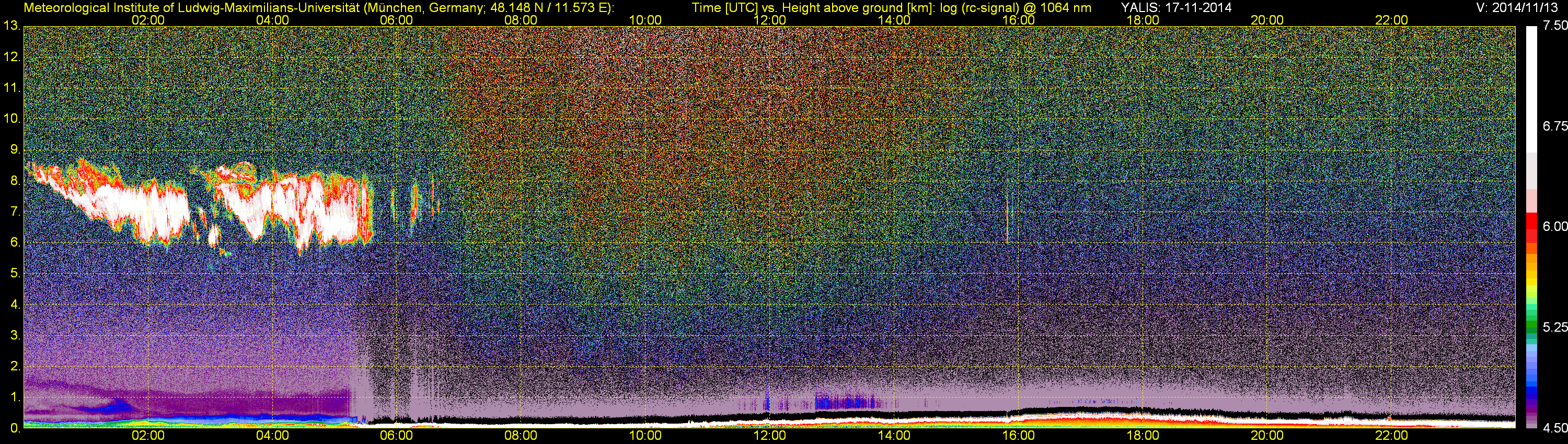Image resolution: width=1568 pixels, height=444 pixels.
Task: Click the 6.75 value on the color scale
Action: [x=1555, y=126]
